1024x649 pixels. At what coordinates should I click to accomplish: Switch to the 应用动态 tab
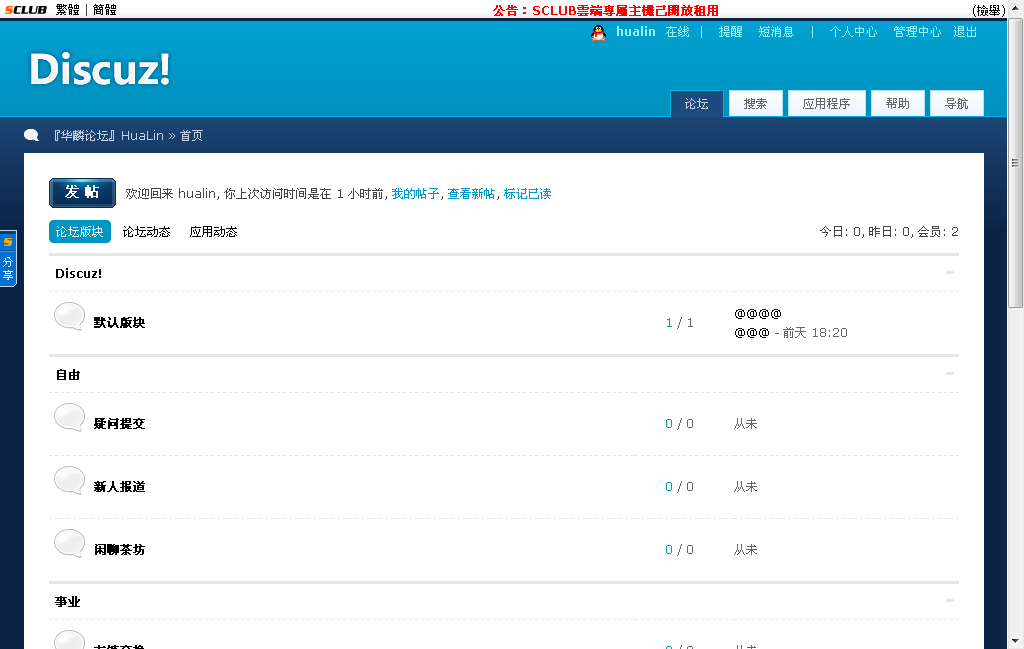[x=214, y=232]
